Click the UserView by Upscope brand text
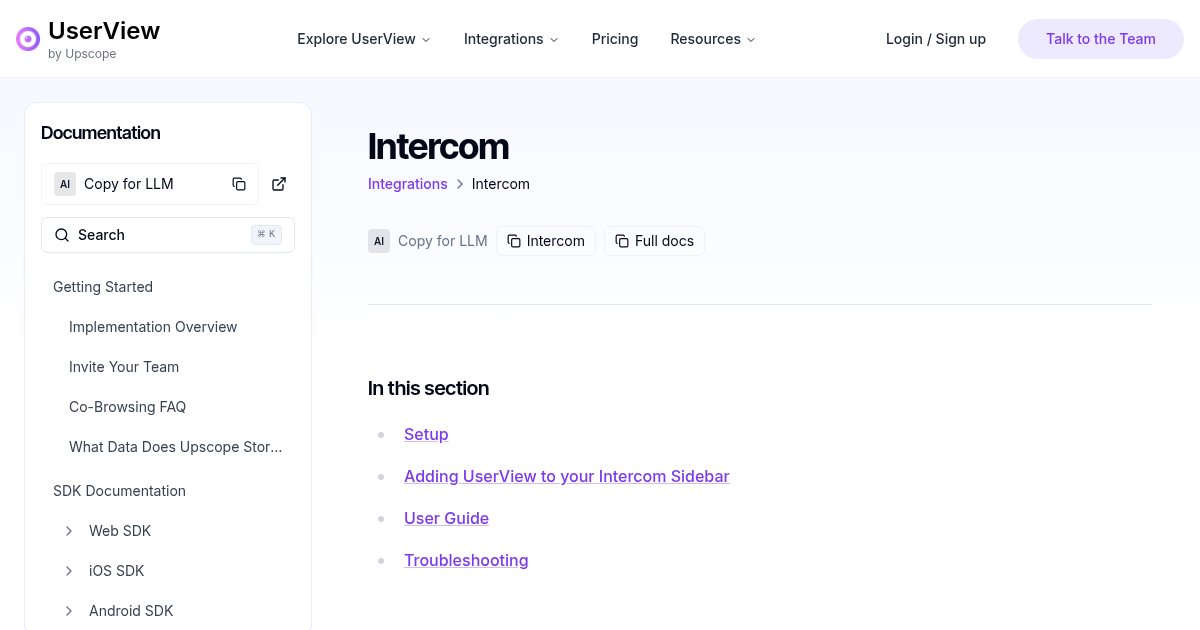This screenshot has height=630, width=1200. pyautogui.click(x=104, y=39)
